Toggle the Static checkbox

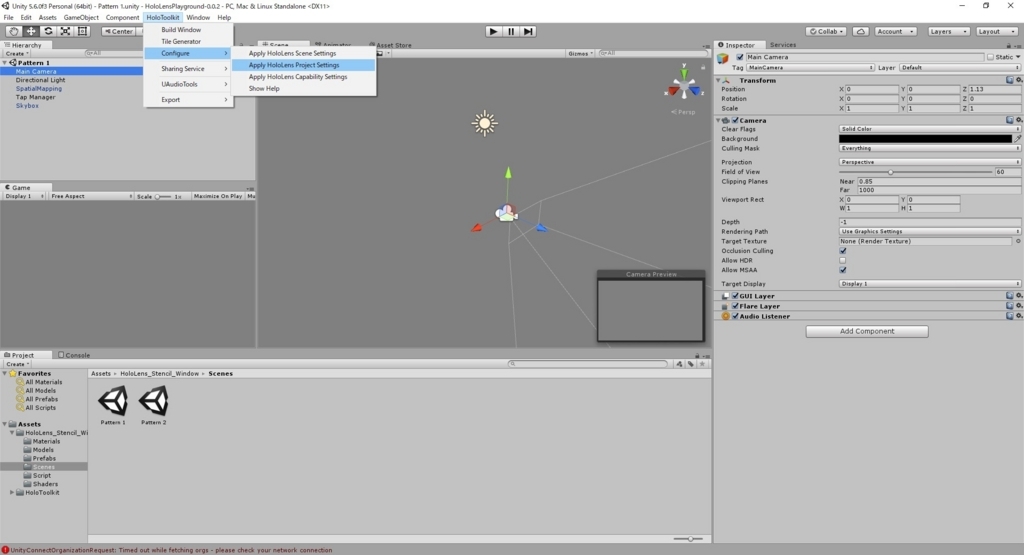point(991,57)
